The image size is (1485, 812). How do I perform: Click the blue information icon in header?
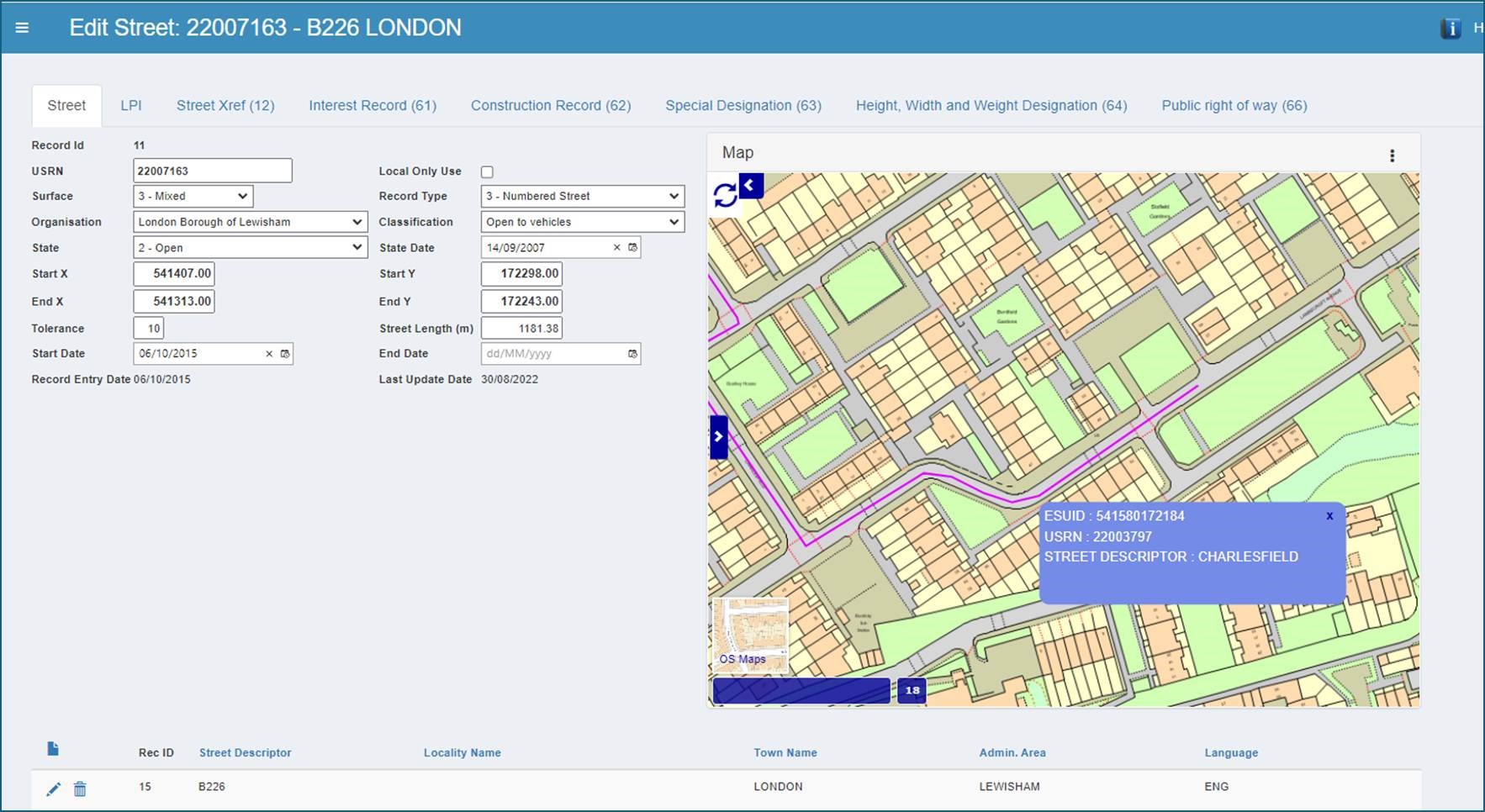coord(1451,29)
